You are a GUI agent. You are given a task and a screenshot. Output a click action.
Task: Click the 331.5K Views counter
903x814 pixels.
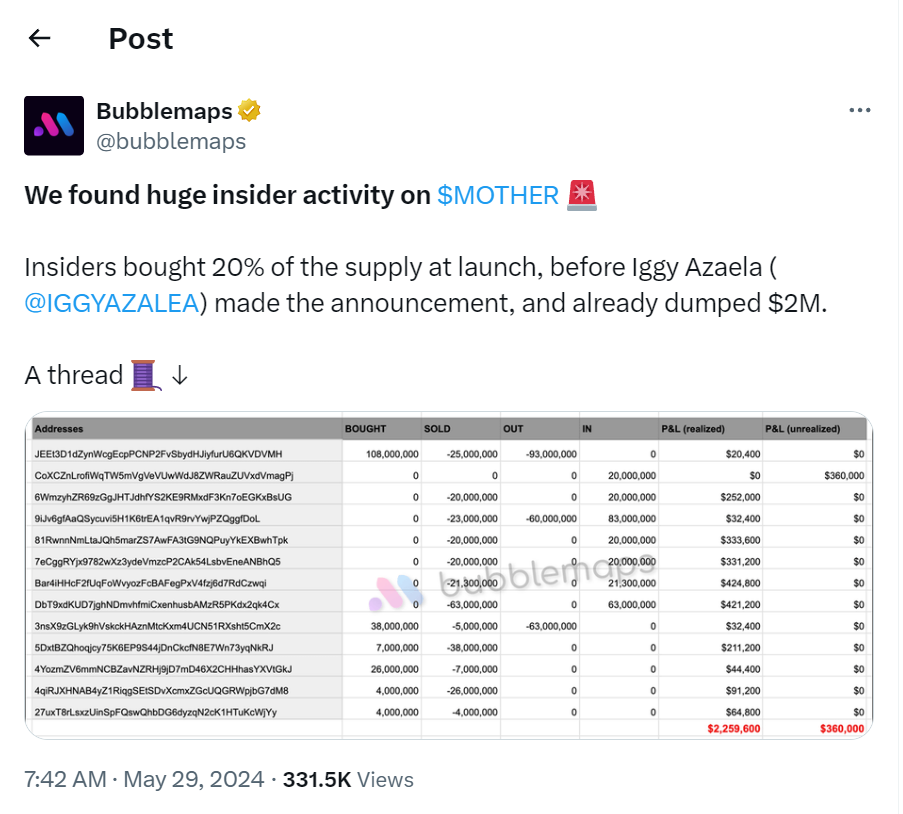(x=348, y=779)
